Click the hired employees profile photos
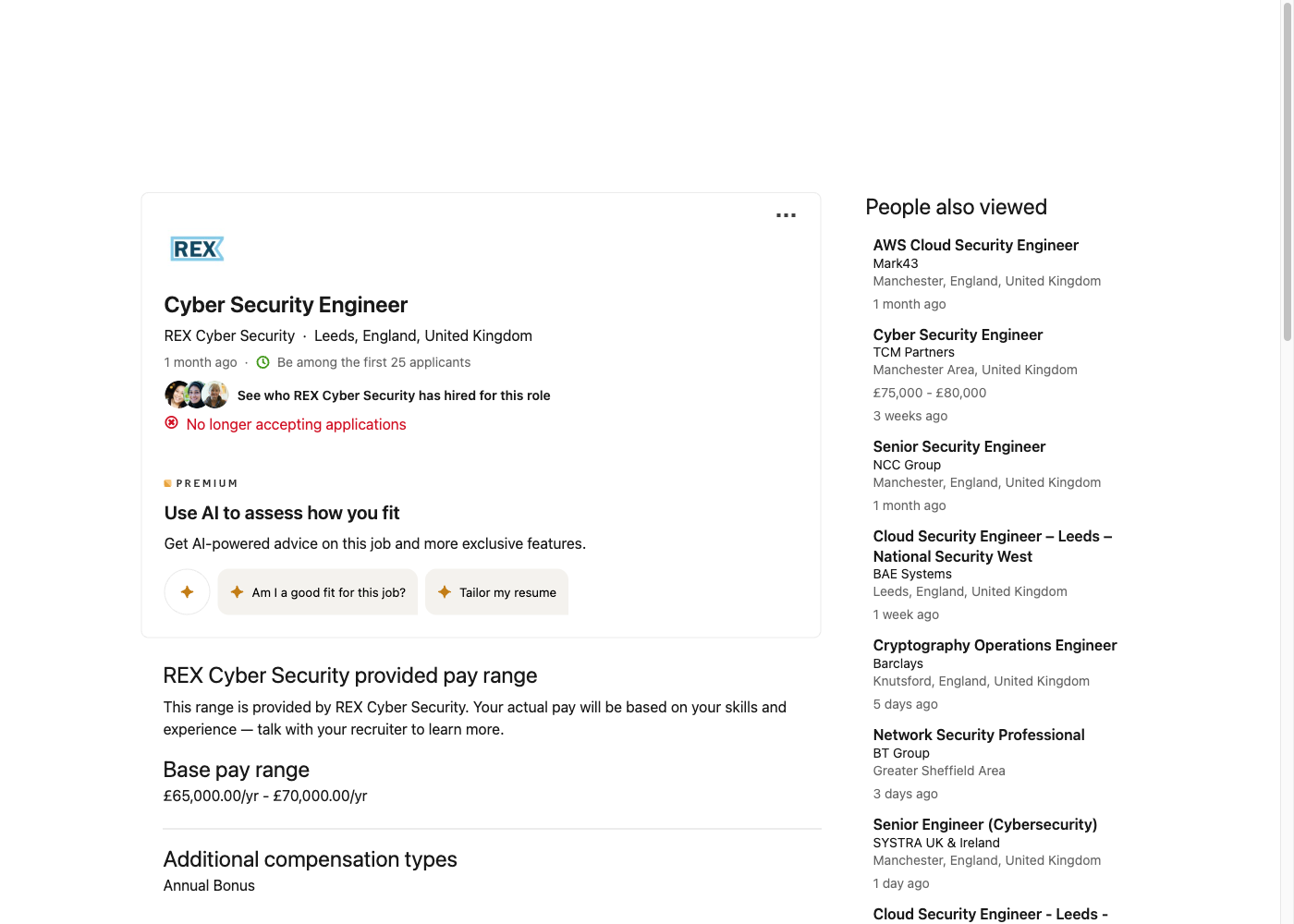The width and height of the screenshot is (1294, 924). click(196, 395)
